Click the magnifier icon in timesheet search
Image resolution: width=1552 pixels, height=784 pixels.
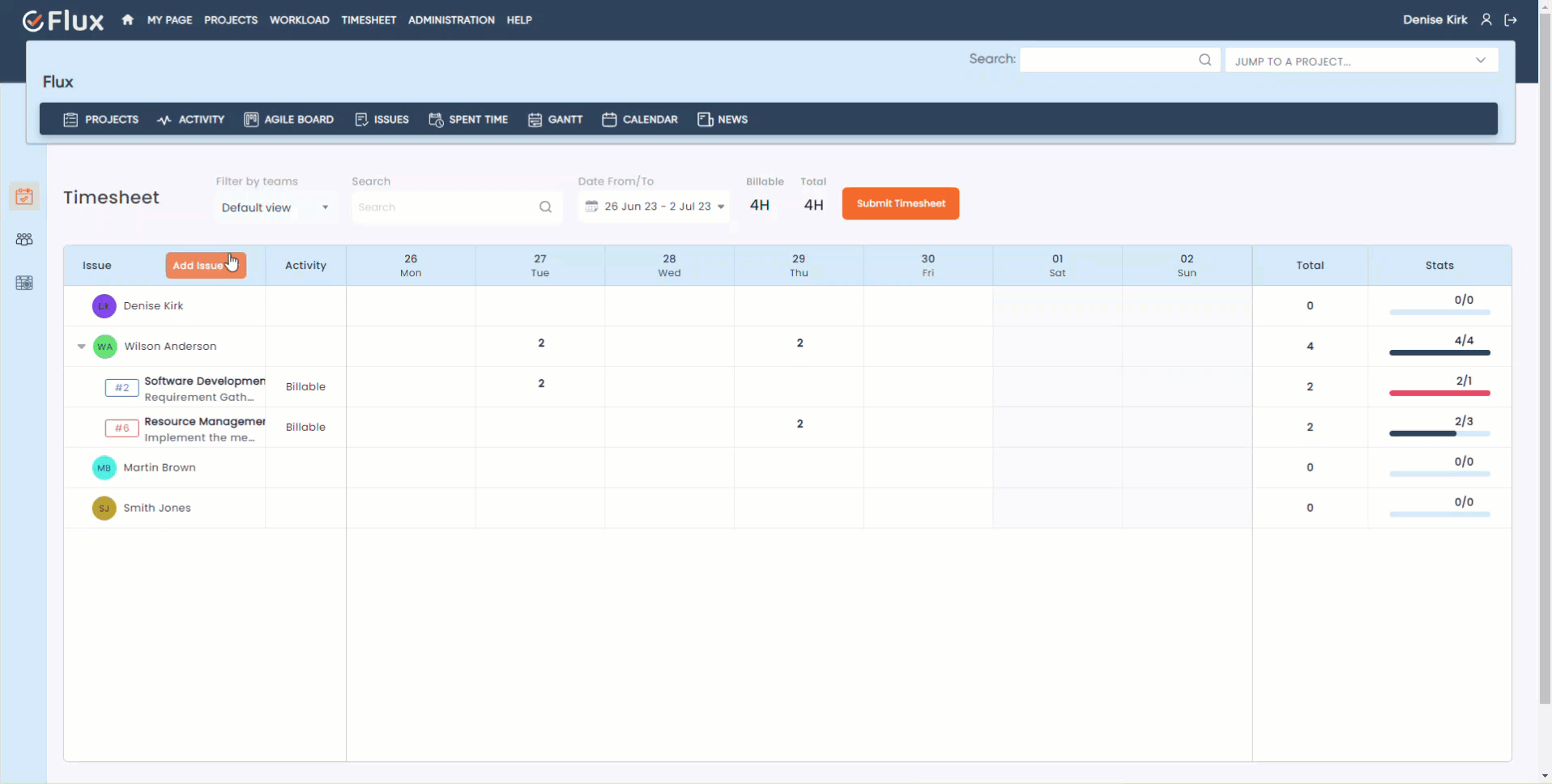[x=545, y=207]
